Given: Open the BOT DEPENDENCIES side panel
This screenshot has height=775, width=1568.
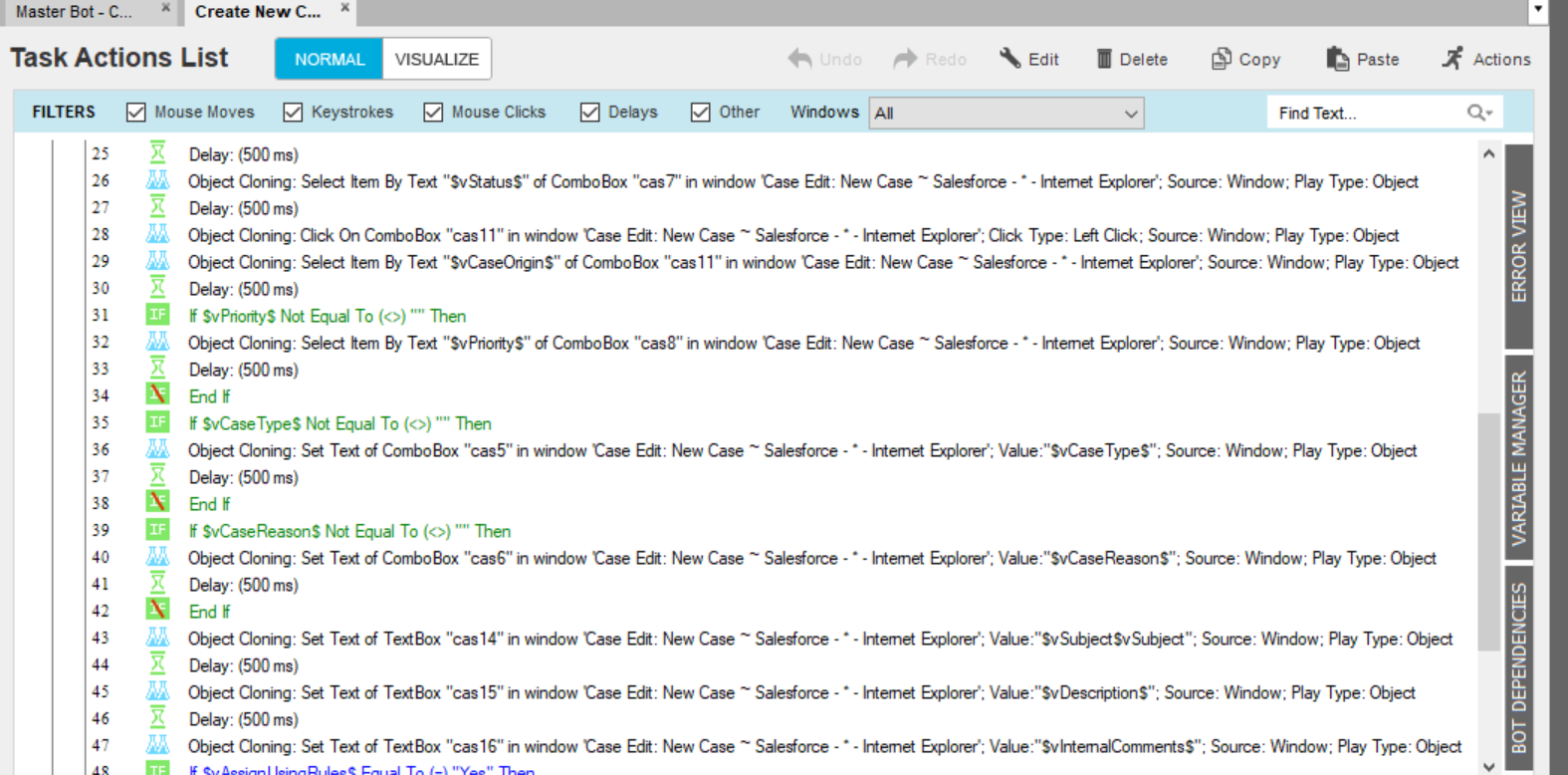Looking at the screenshot, I should [1519, 665].
